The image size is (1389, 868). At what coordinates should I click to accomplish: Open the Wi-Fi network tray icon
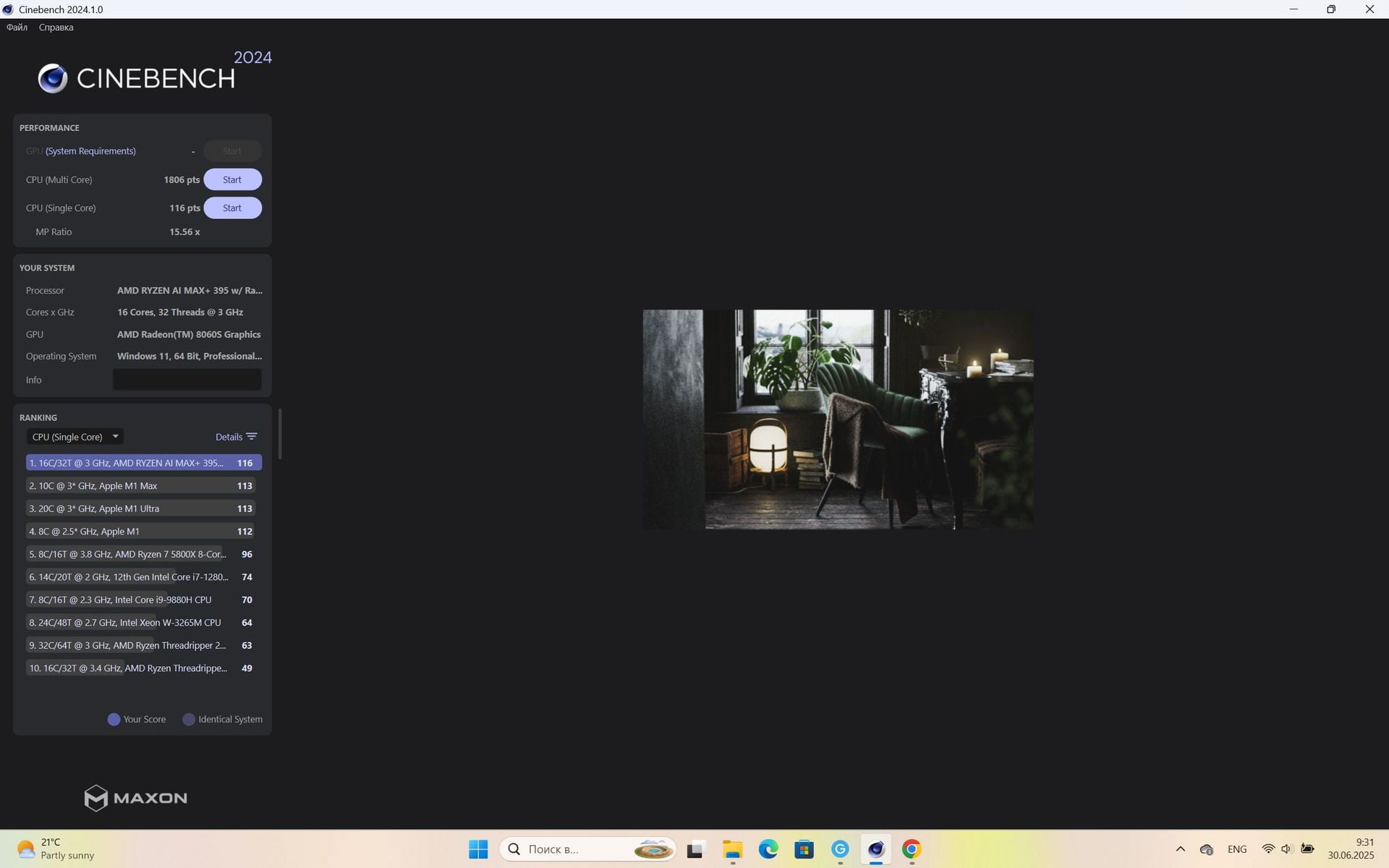coord(1267,849)
